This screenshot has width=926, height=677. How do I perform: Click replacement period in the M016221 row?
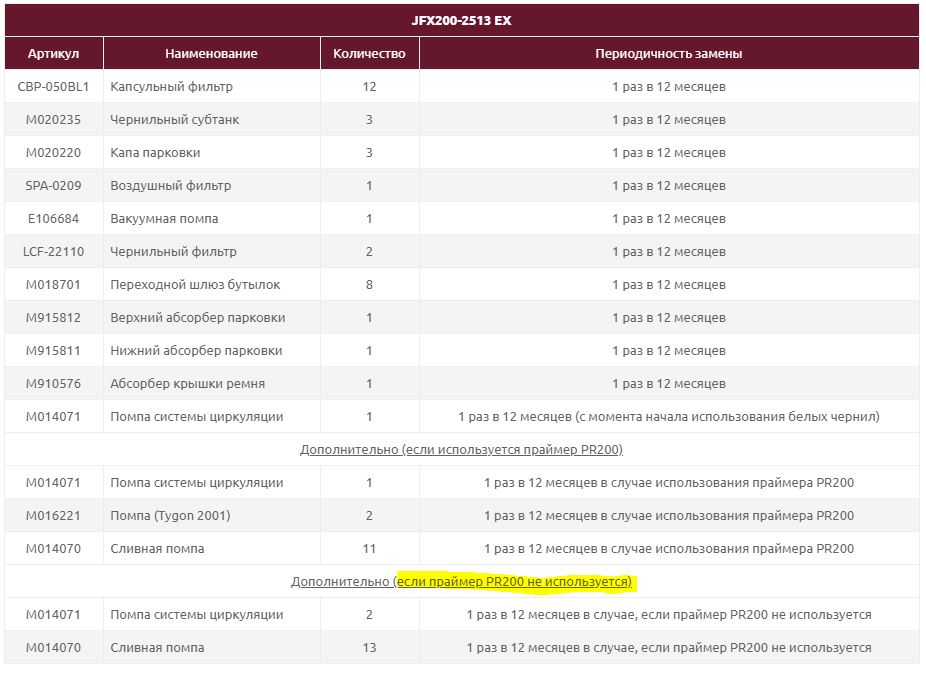669,516
